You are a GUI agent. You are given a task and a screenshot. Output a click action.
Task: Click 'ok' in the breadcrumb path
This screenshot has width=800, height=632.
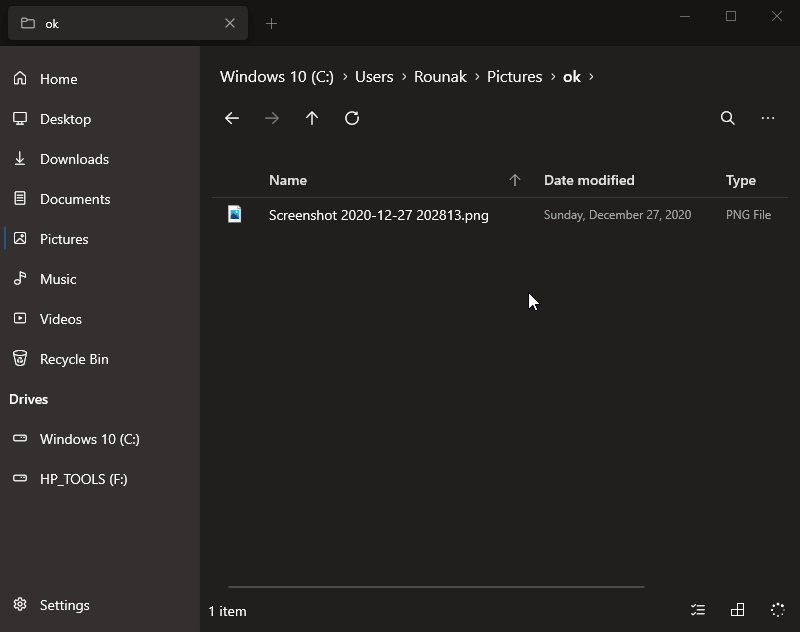(571, 77)
